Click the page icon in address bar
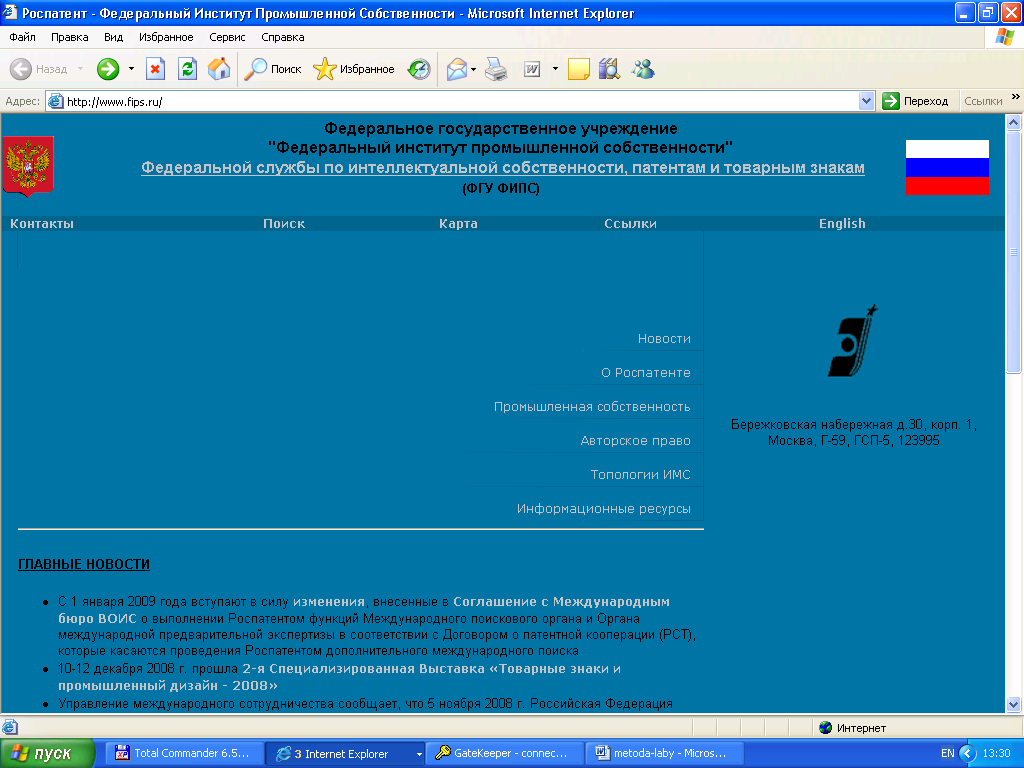Screen dimensions: 1024x768 [56, 101]
